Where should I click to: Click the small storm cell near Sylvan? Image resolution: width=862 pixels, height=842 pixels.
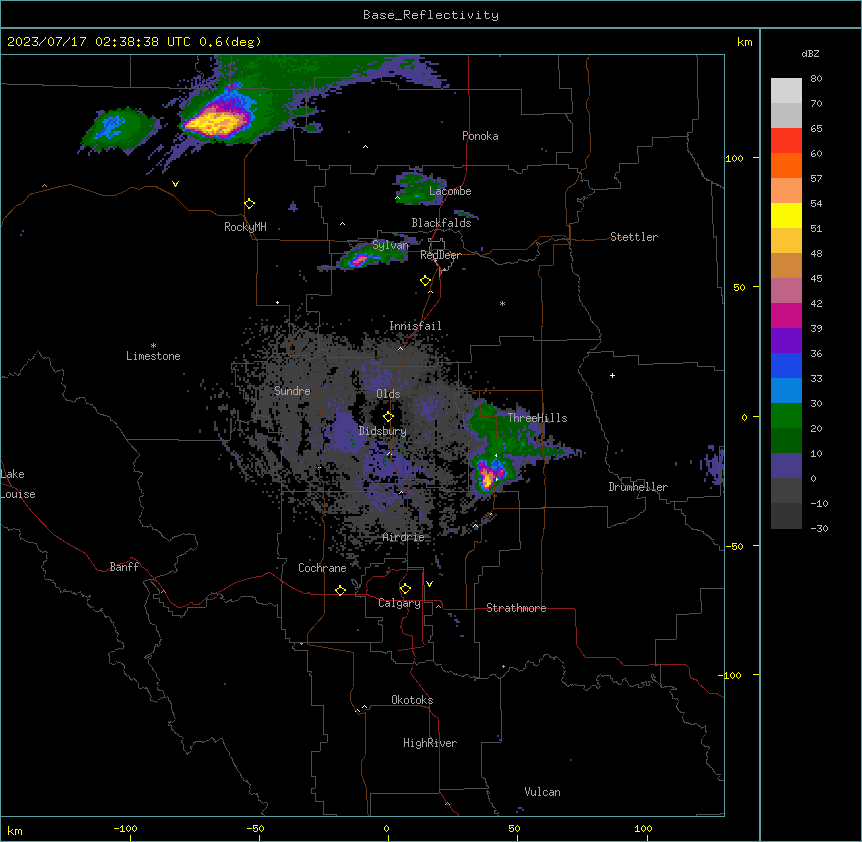coord(359,259)
